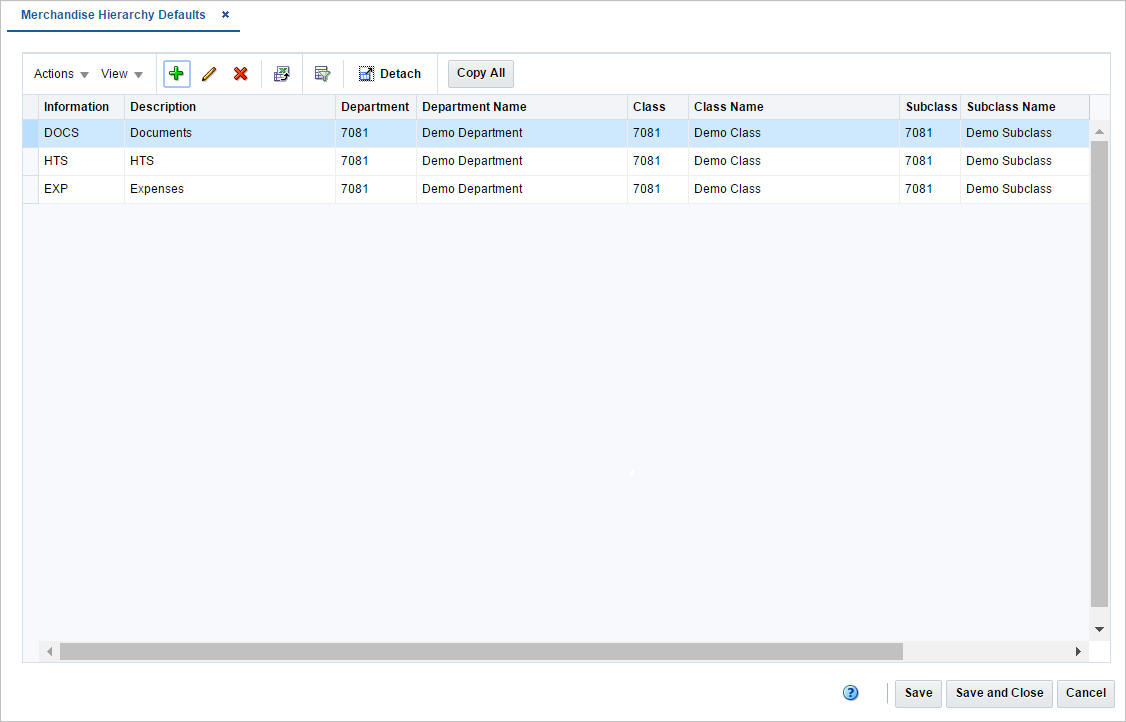Click the horizontal scrollbar left arrow
Screen dimensions: 1126x722
pyautogui.click(x=50, y=652)
